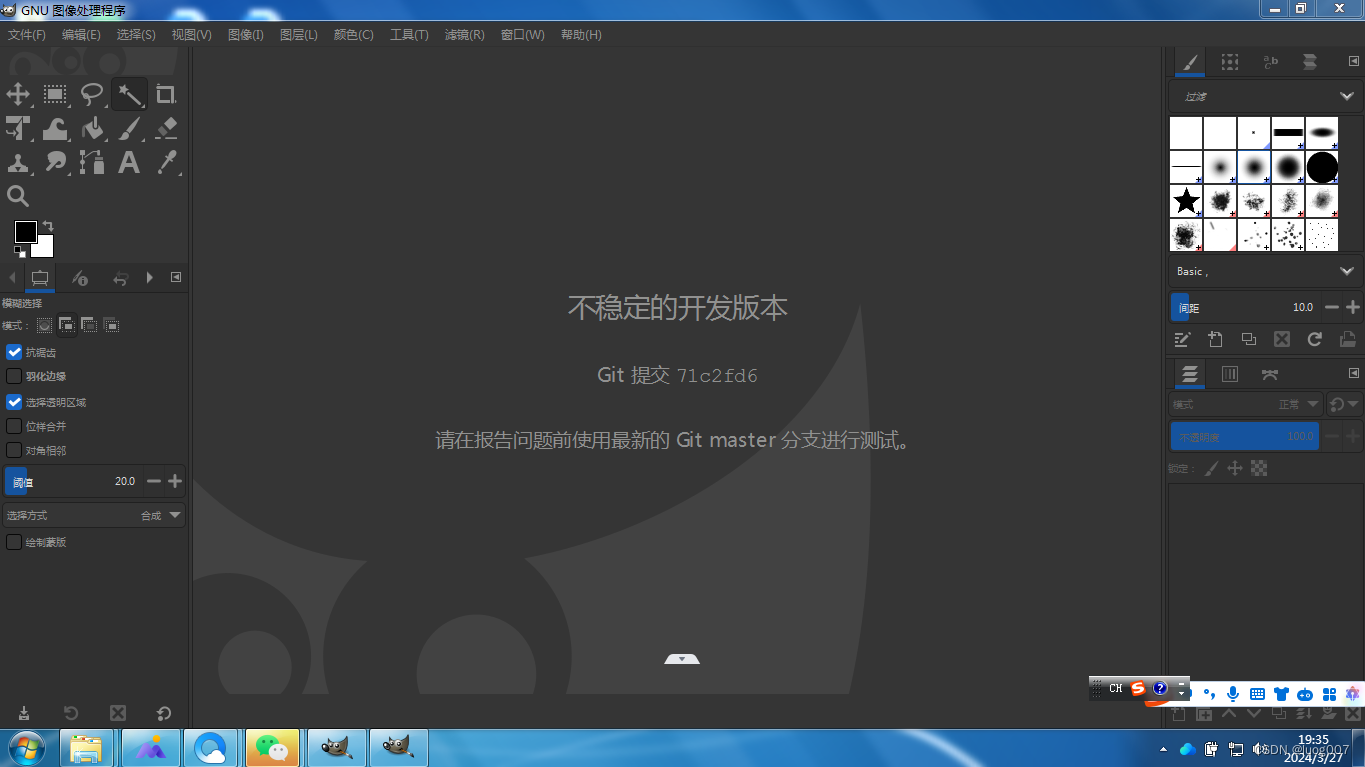Select the Smudge tool
1365x767 pixels.
(x=55, y=162)
